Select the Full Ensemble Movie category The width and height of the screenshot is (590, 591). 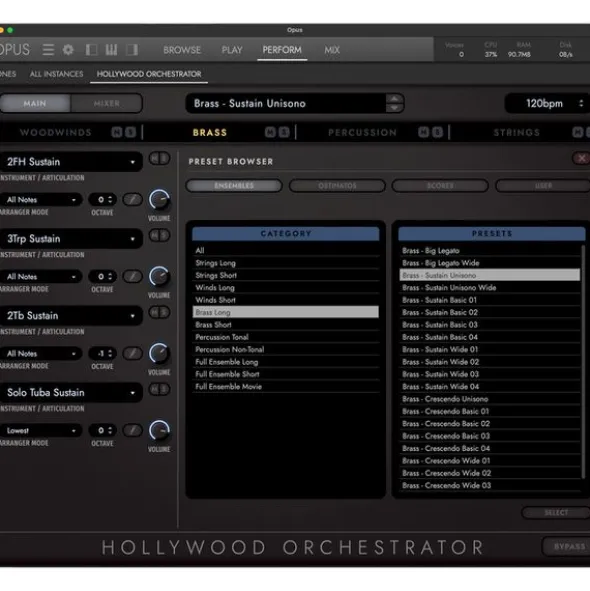coord(285,386)
